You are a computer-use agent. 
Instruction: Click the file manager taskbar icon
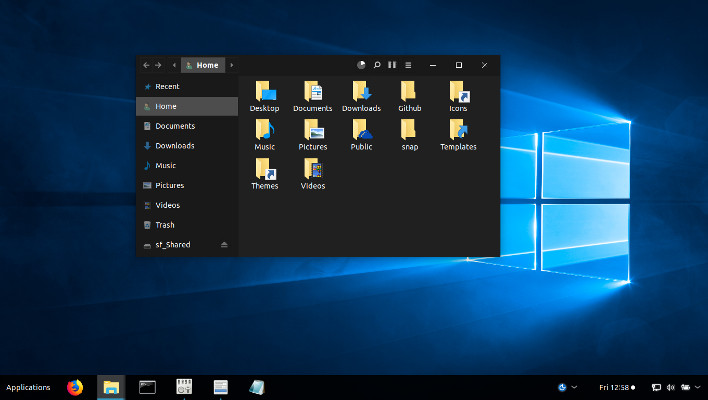[x=111, y=387]
